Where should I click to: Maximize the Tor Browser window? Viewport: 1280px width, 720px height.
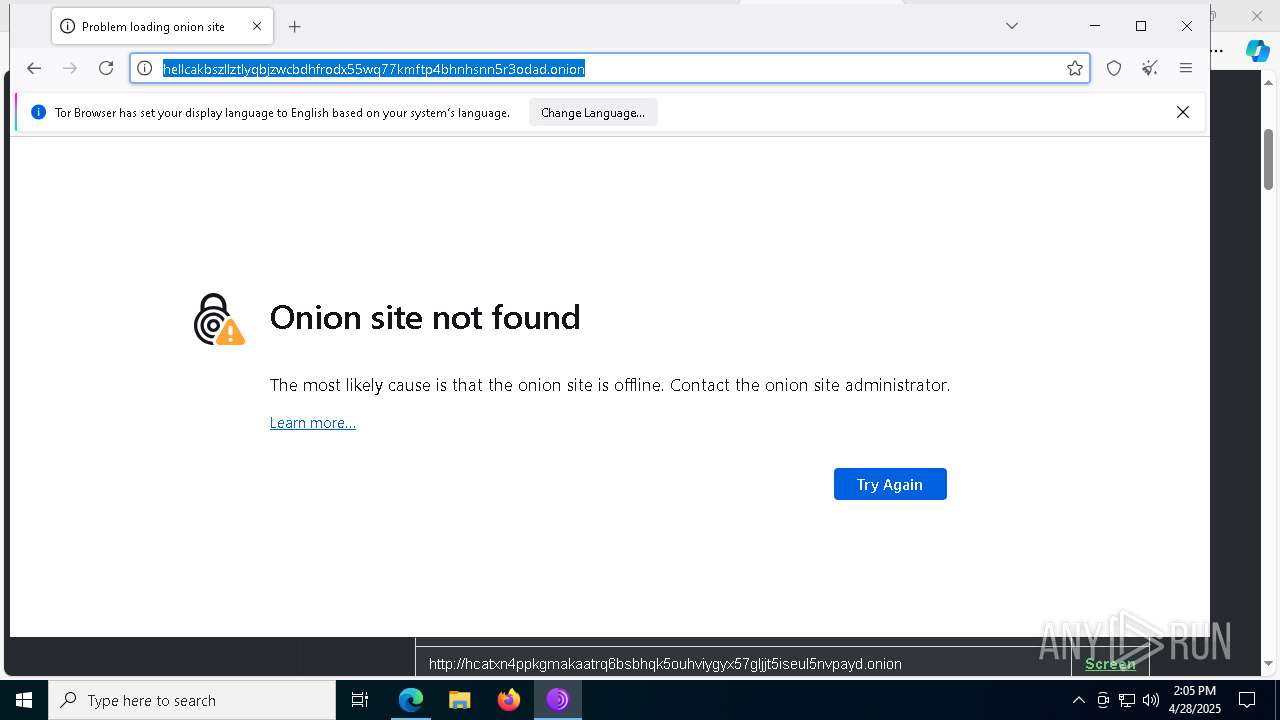(1141, 26)
